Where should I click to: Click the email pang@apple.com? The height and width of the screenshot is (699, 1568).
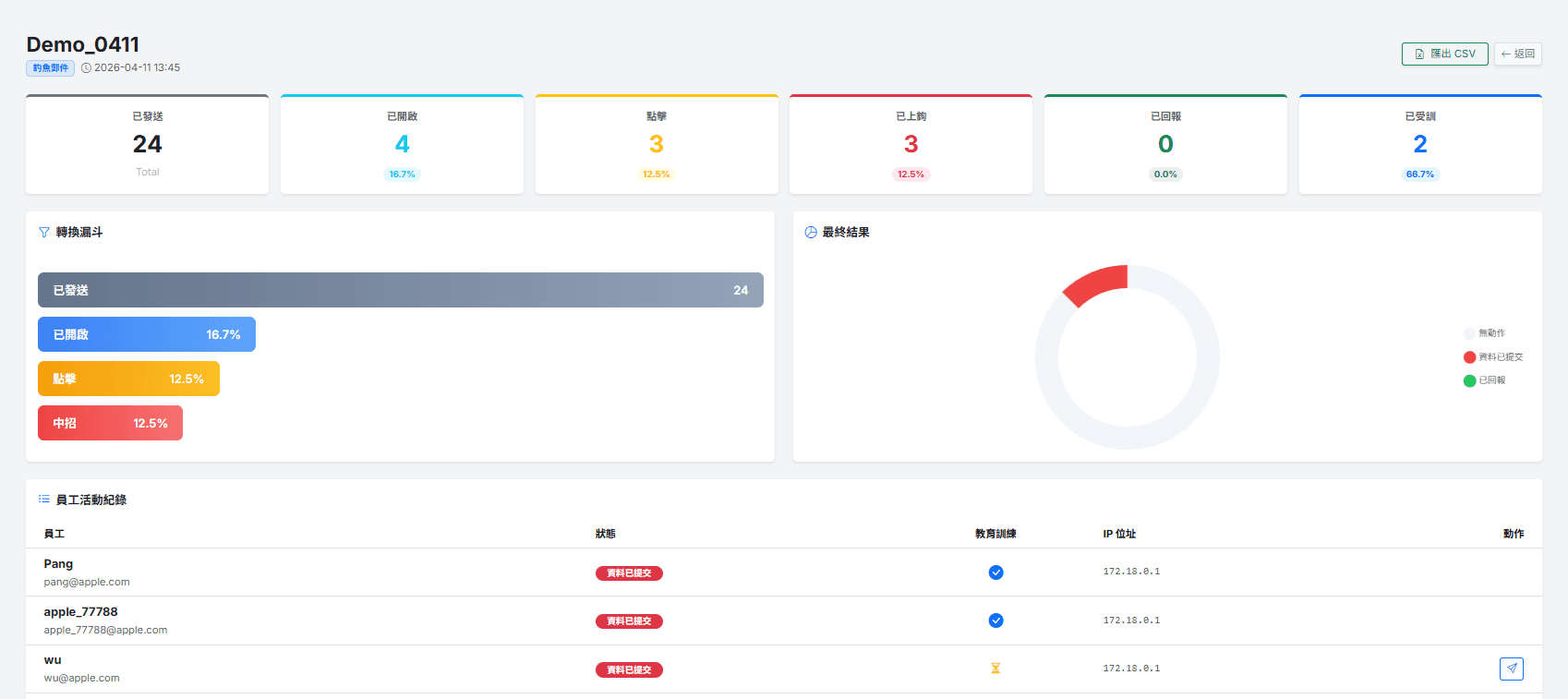click(x=87, y=583)
